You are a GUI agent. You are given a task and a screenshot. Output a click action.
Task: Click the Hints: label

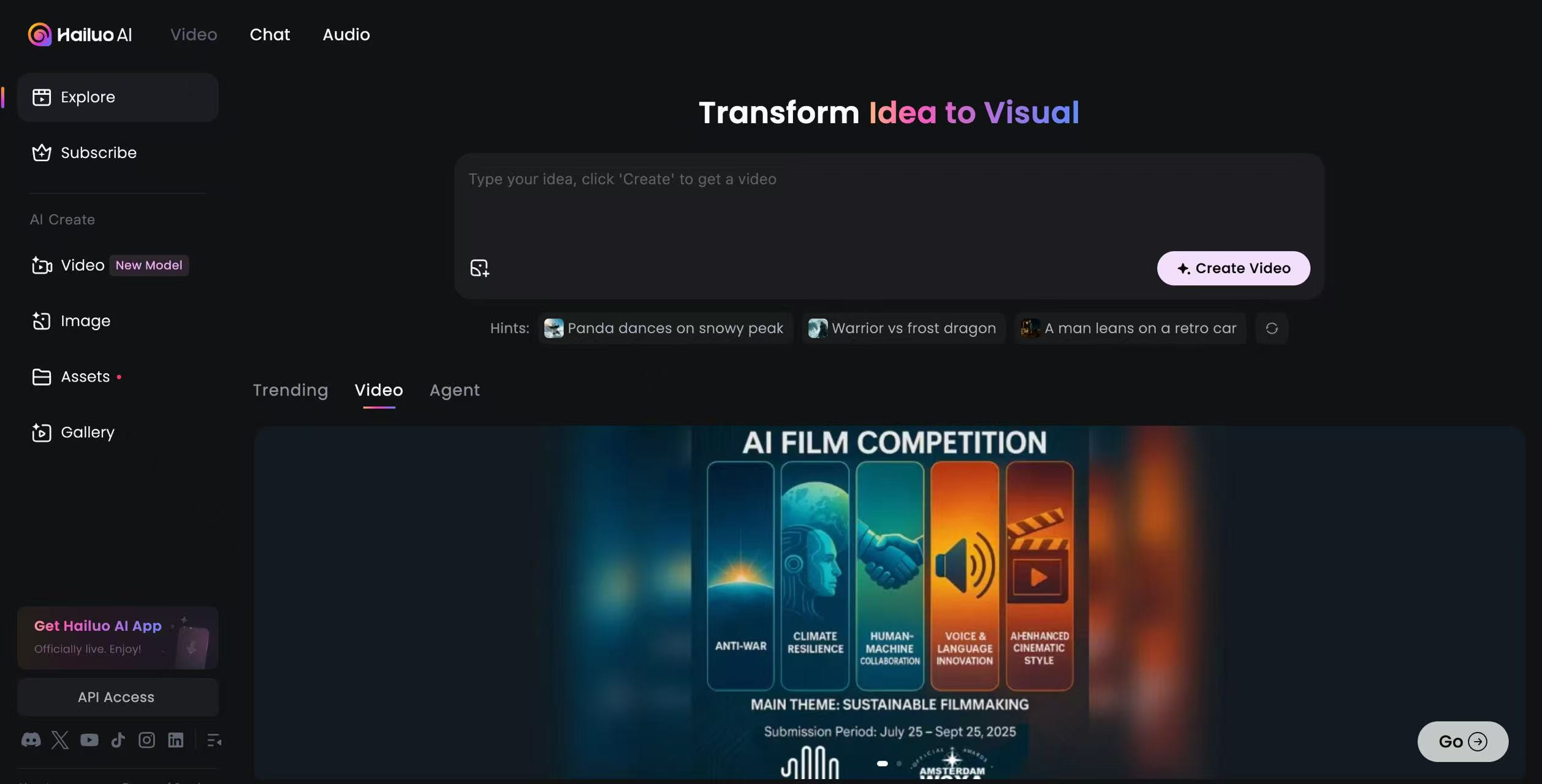[x=509, y=328]
